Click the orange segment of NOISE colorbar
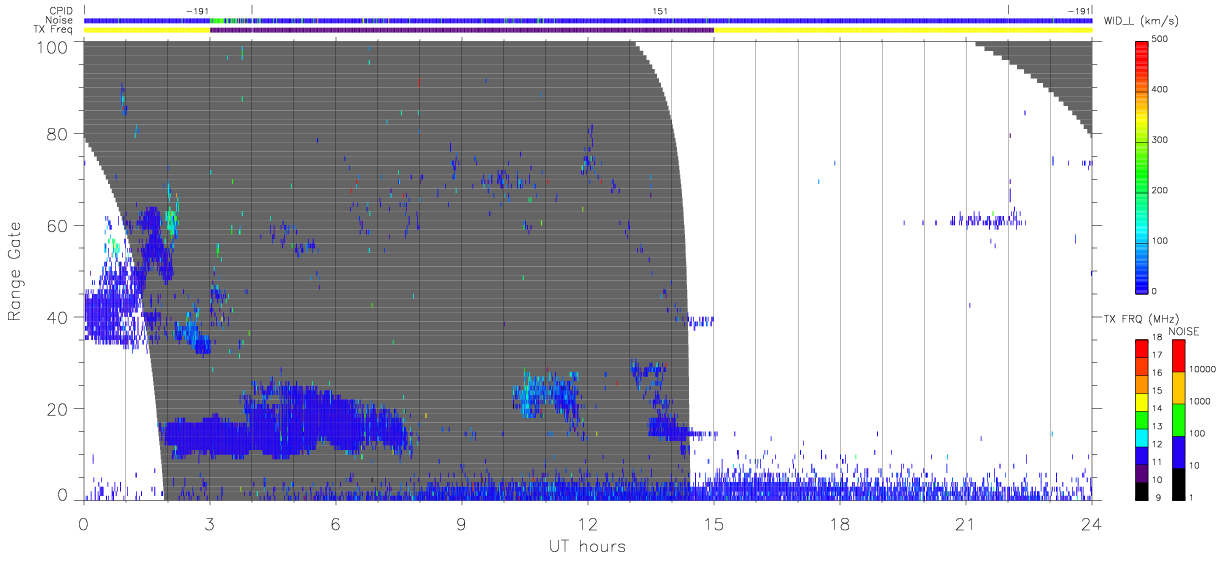 (x=1178, y=387)
